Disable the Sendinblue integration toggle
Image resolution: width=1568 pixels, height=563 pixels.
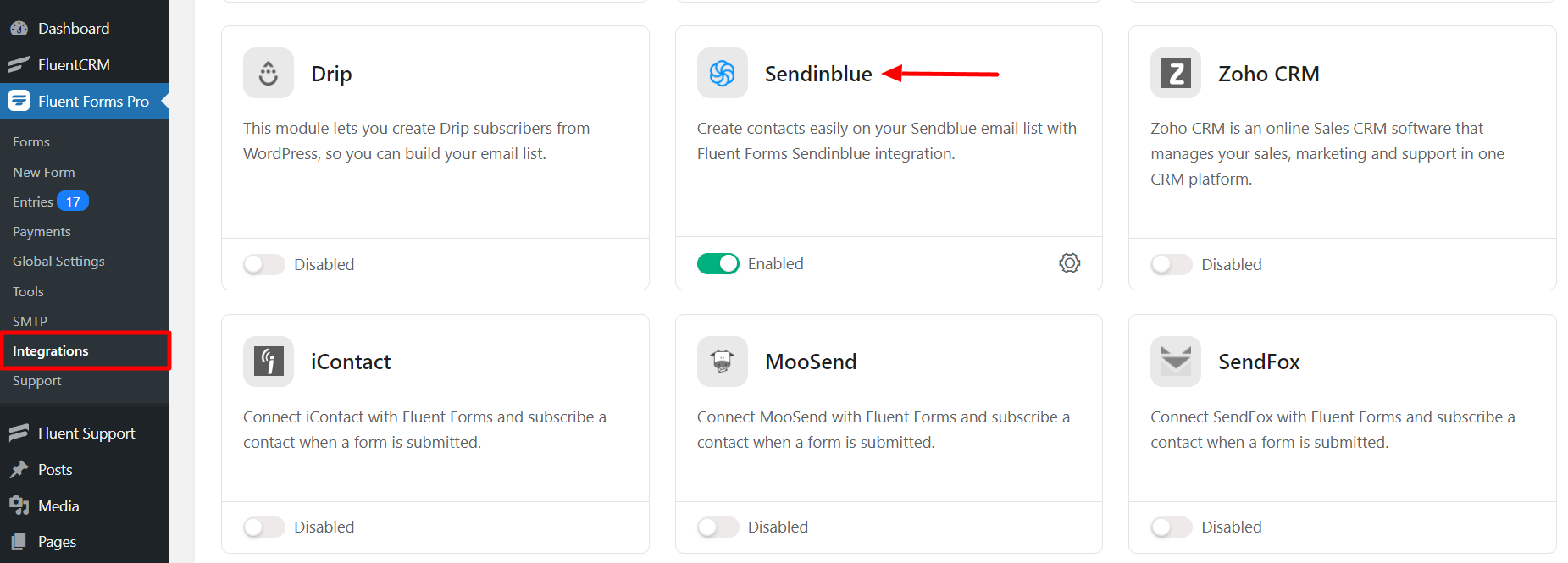(x=718, y=264)
